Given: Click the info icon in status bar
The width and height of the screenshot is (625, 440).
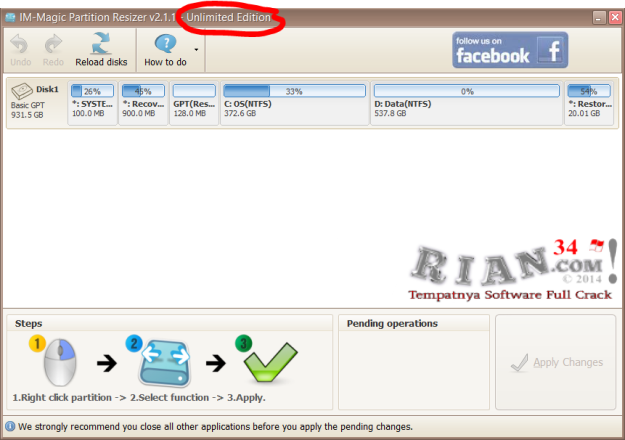Looking at the screenshot, I should pos(10,426).
